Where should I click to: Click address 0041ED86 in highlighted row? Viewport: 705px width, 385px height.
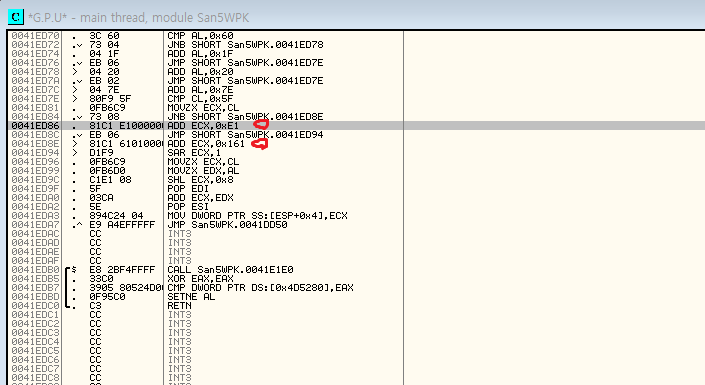coord(36,125)
